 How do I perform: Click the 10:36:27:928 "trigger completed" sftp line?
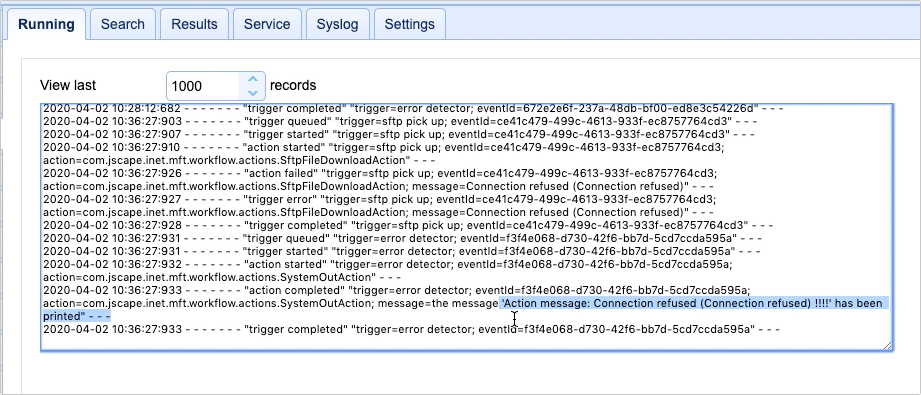coord(408,225)
